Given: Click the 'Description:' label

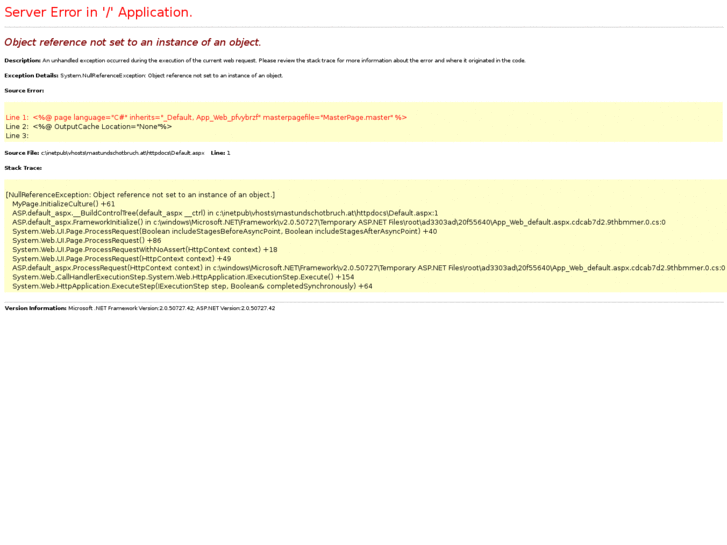Looking at the screenshot, I should pyautogui.click(x=23, y=60).
